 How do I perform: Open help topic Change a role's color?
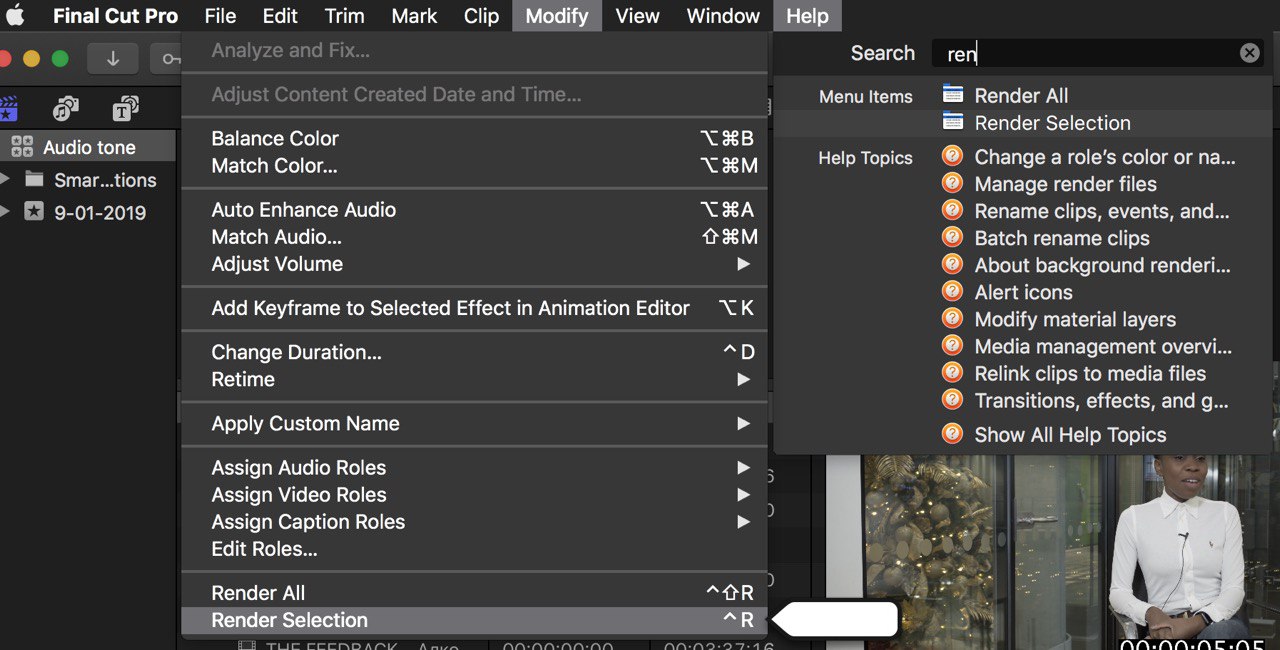tap(1105, 157)
